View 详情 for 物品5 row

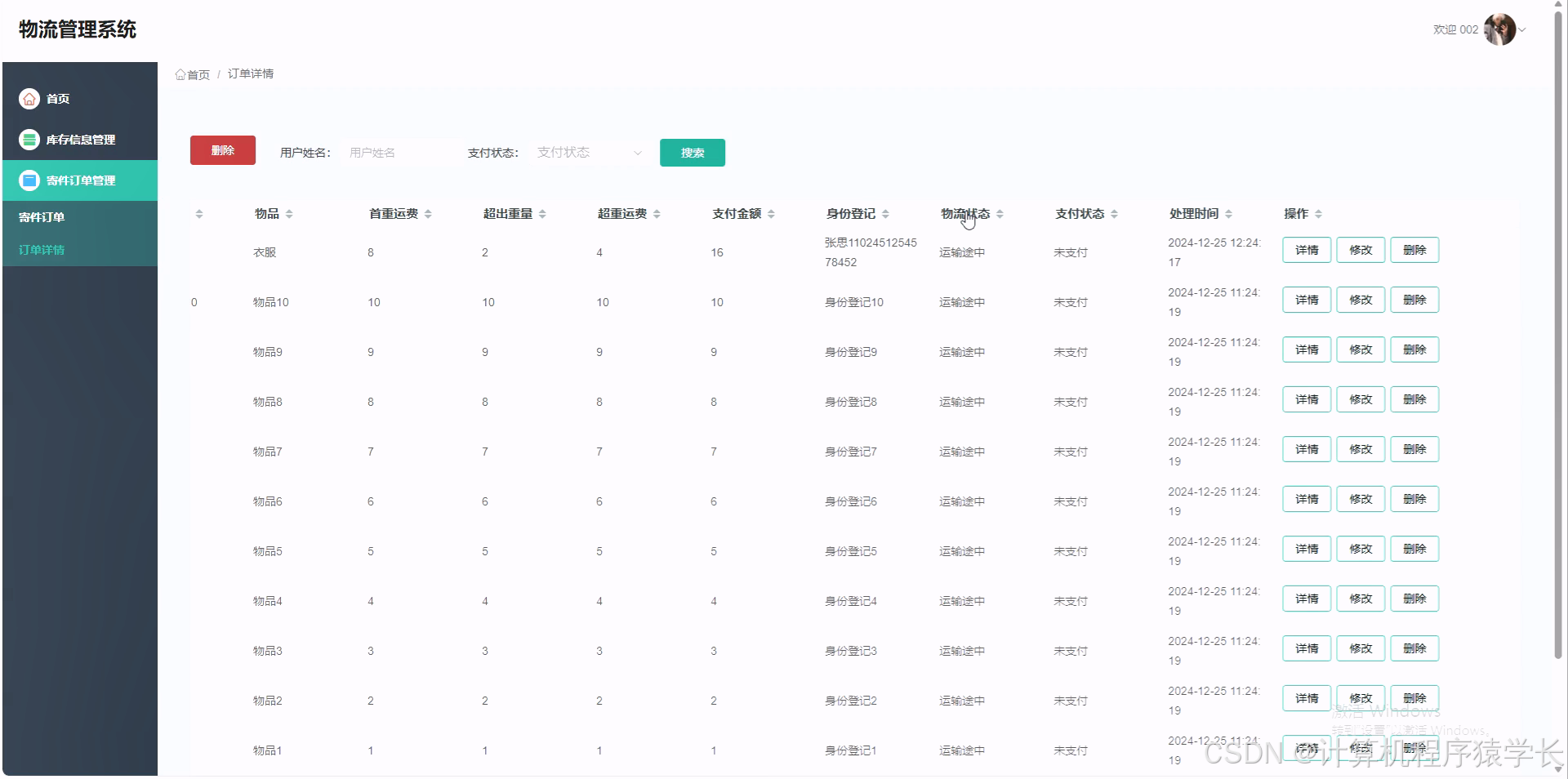pyautogui.click(x=1307, y=549)
